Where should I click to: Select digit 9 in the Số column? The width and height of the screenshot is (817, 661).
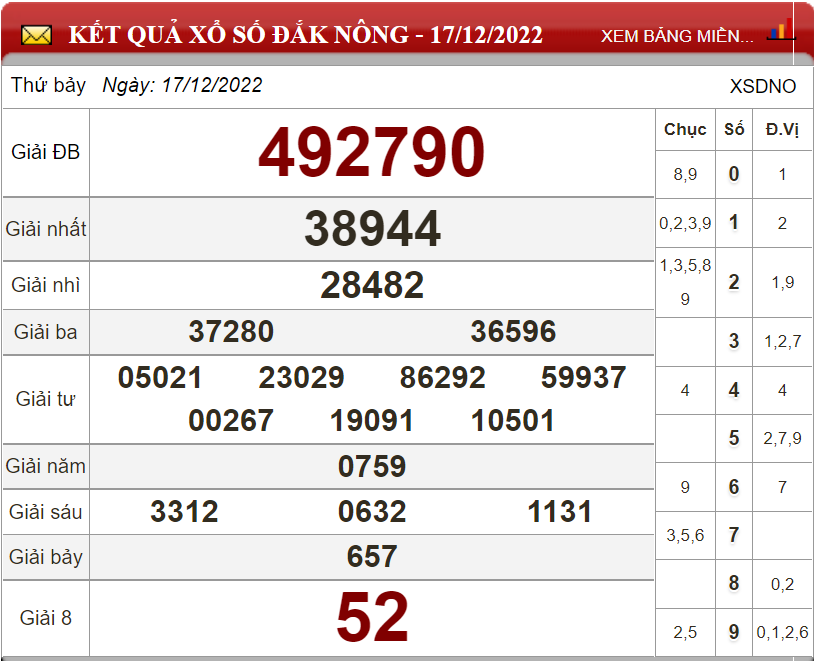click(734, 632)
